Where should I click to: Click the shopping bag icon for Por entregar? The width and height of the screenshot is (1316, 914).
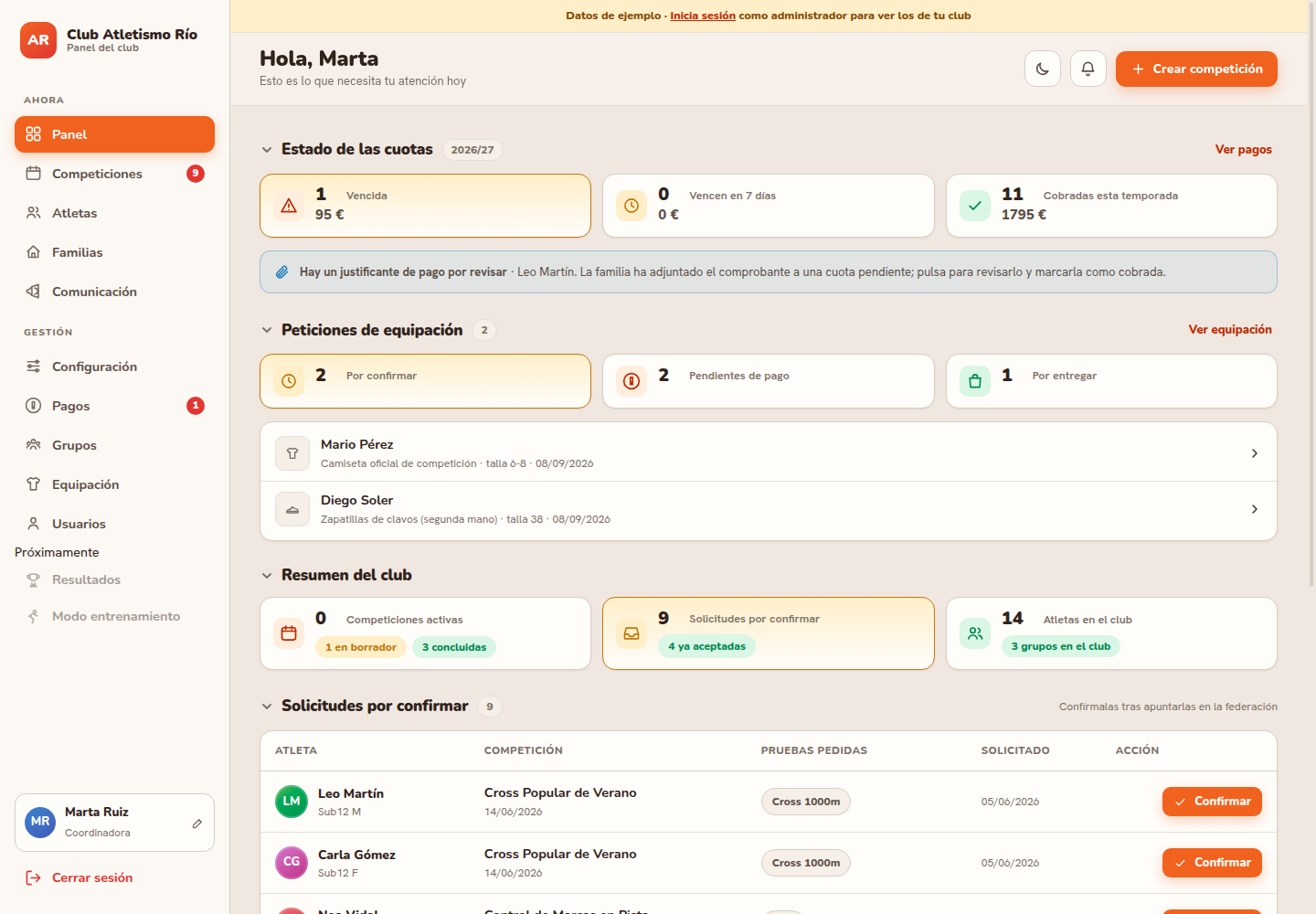click(x=975, y=381)
